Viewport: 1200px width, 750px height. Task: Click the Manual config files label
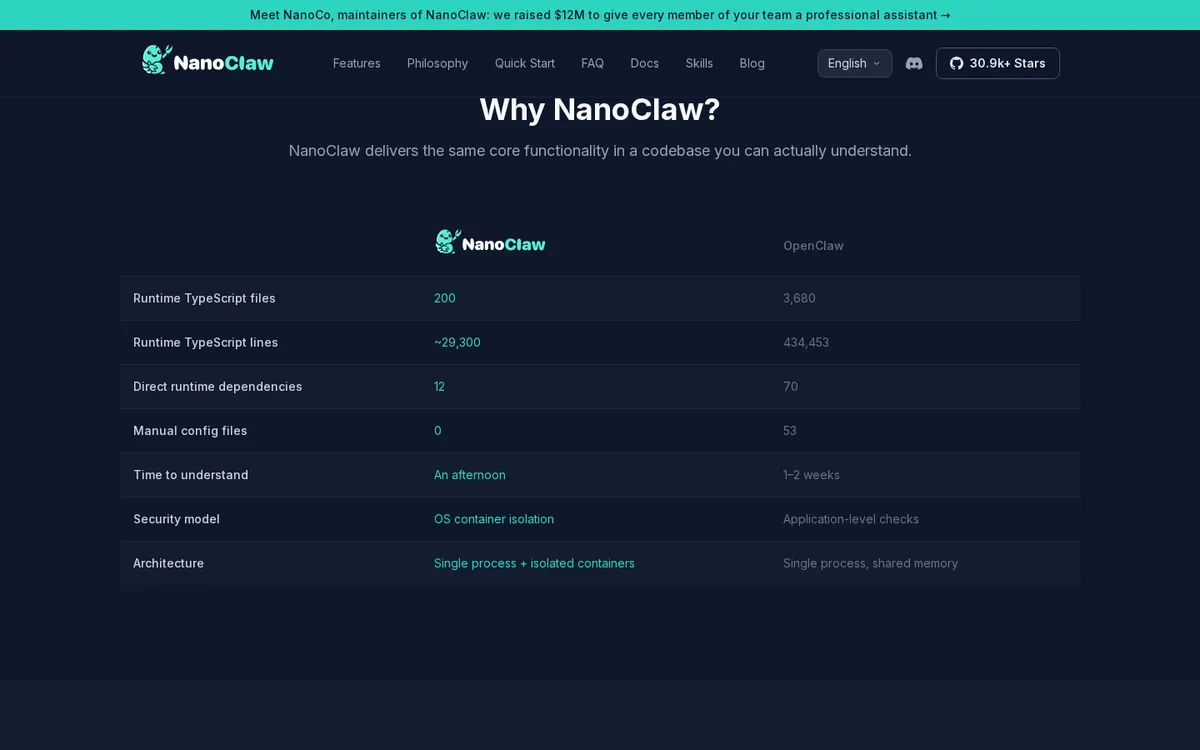click(190, 430)
